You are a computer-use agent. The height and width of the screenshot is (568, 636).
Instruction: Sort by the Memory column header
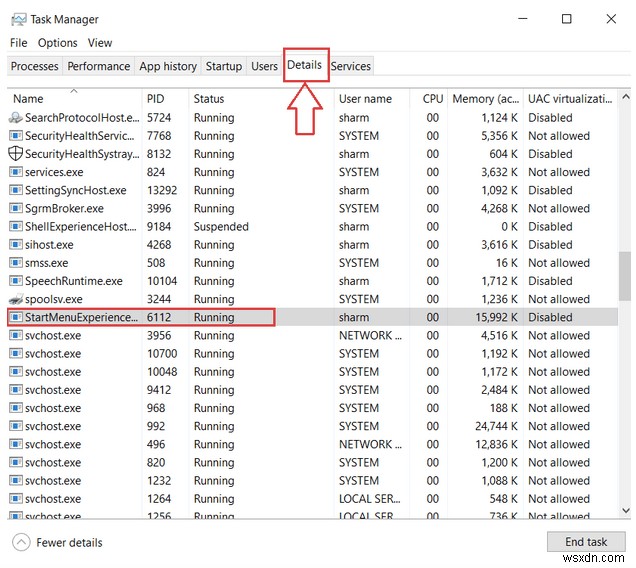coord(486,99)
